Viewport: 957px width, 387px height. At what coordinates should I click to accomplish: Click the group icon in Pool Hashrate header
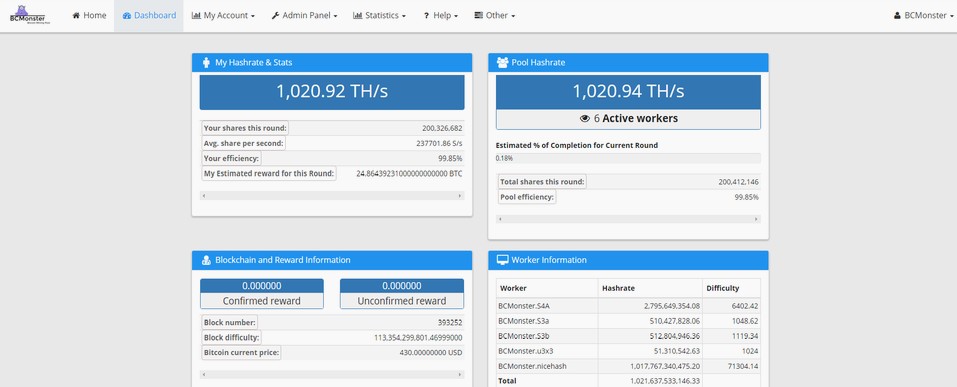502,62
